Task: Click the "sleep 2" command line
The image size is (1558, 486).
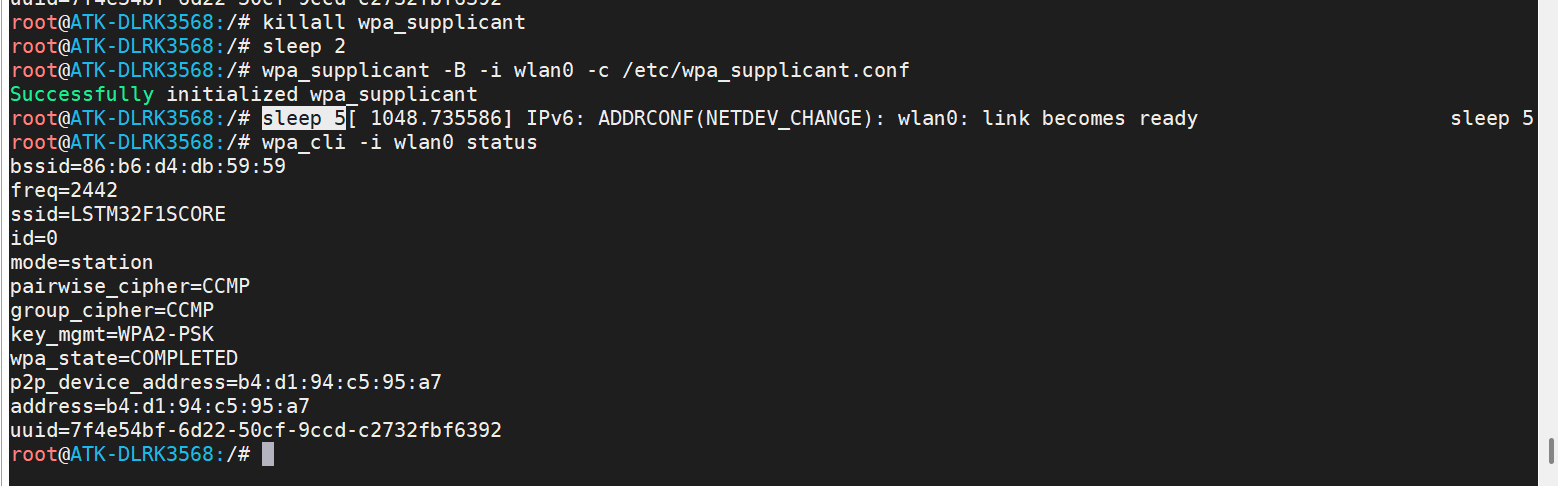Action: pyautogui.click(x=304, y=47)
